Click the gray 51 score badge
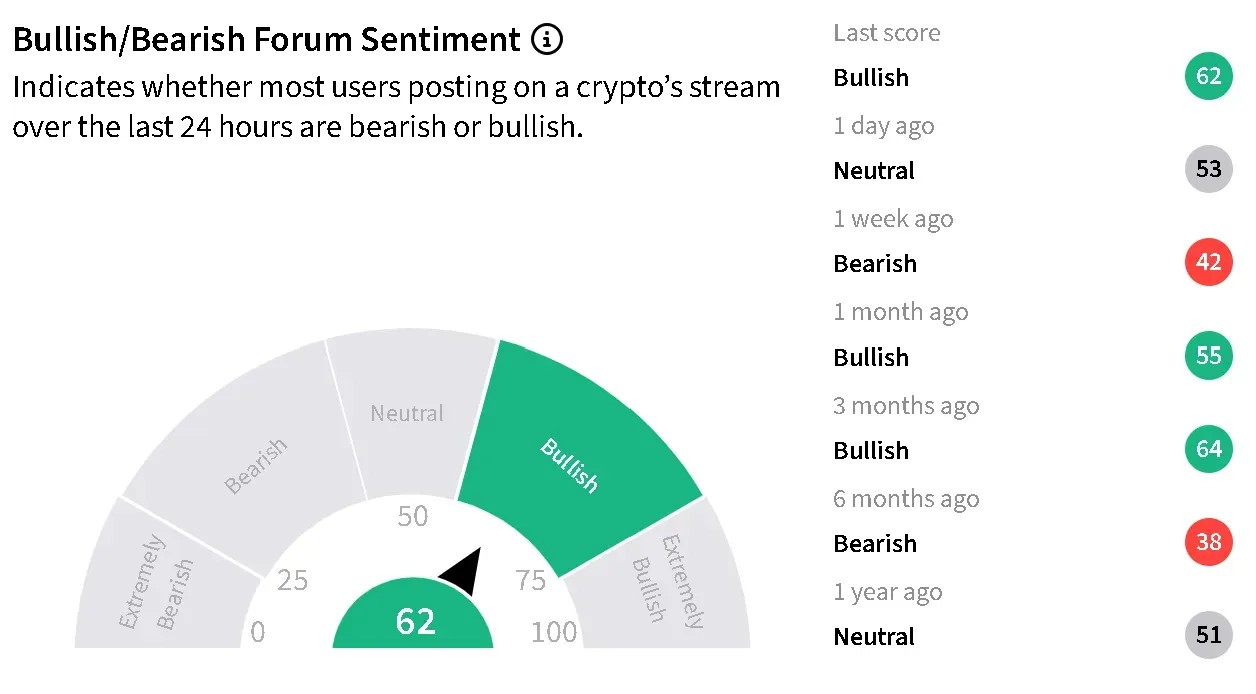This screenshot has width=1256, height=694. click(x=1209, y=636)
